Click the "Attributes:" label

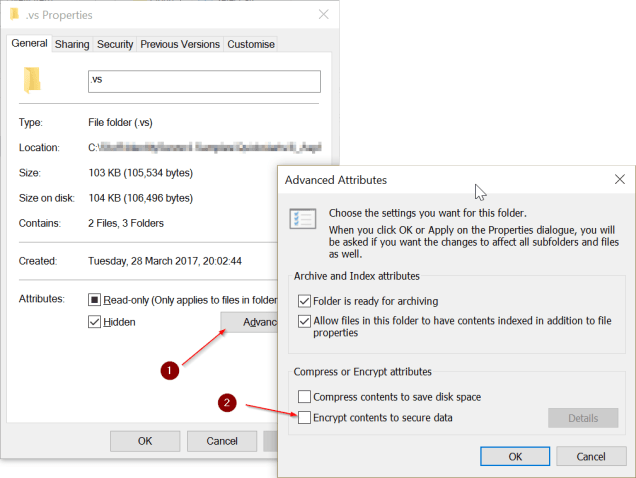coord(42,299)
